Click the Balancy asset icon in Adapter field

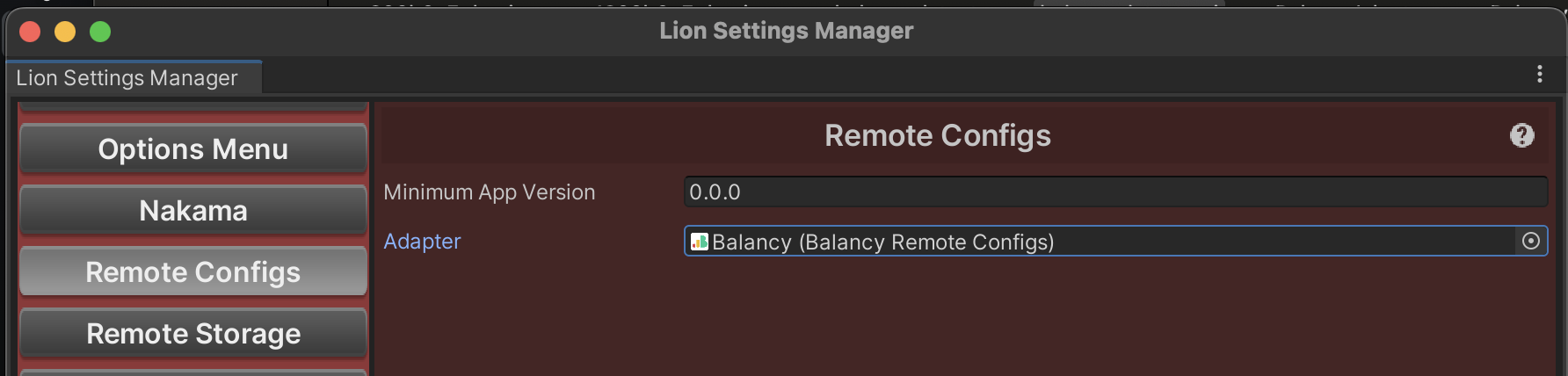coord(700,242)
